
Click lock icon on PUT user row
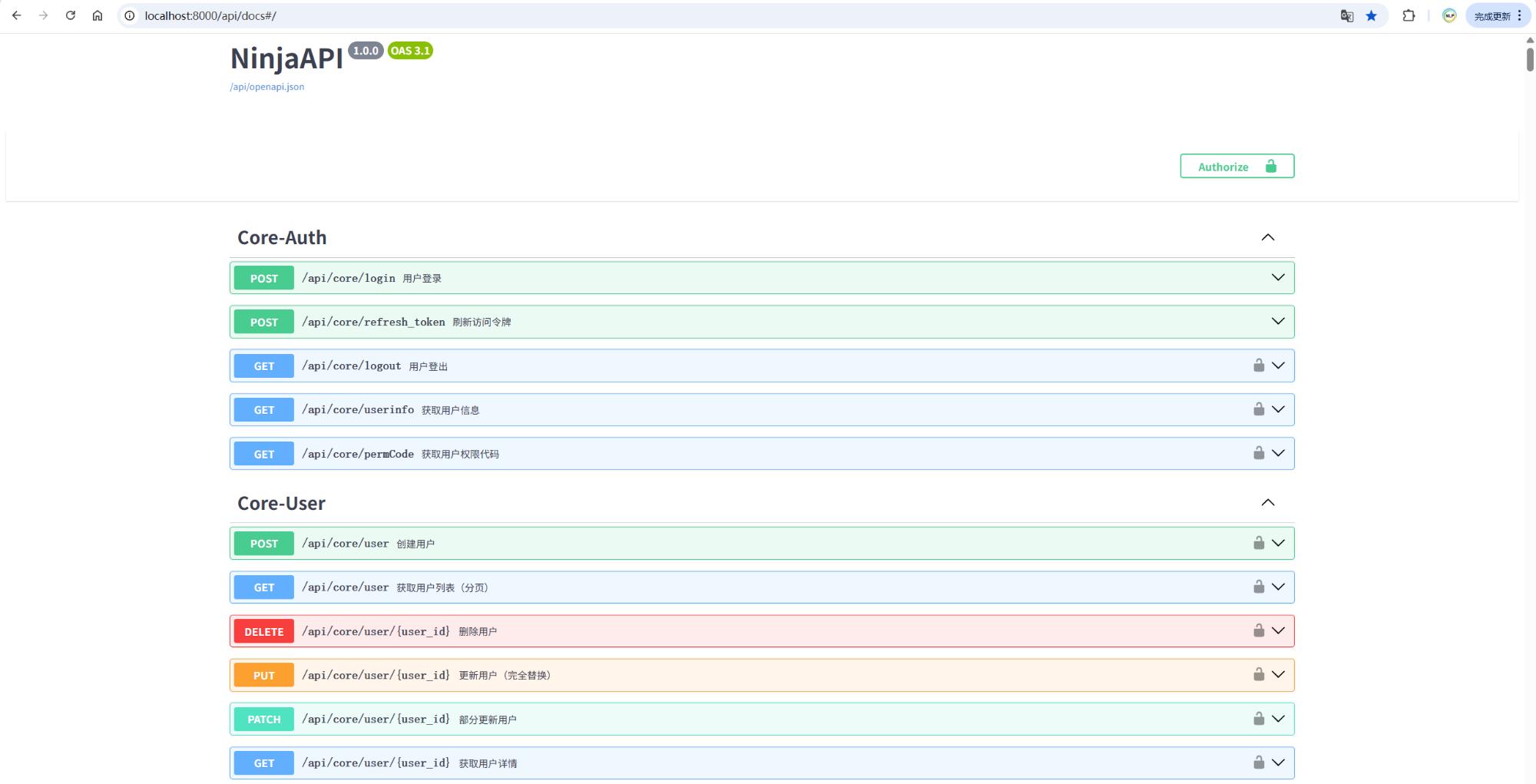click(1259, 673)
